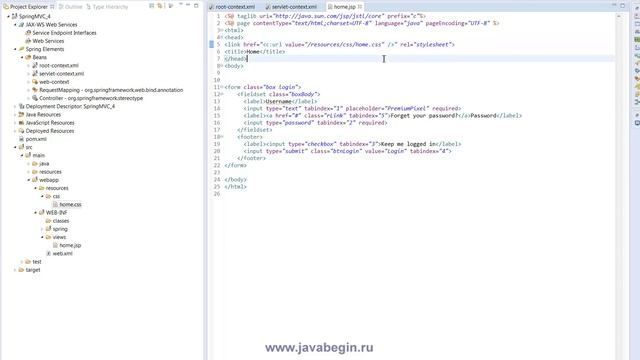Collapse the Beans node
Viewport: 640px width, 360px height.
pyautogui.click(x=22, y=57)
